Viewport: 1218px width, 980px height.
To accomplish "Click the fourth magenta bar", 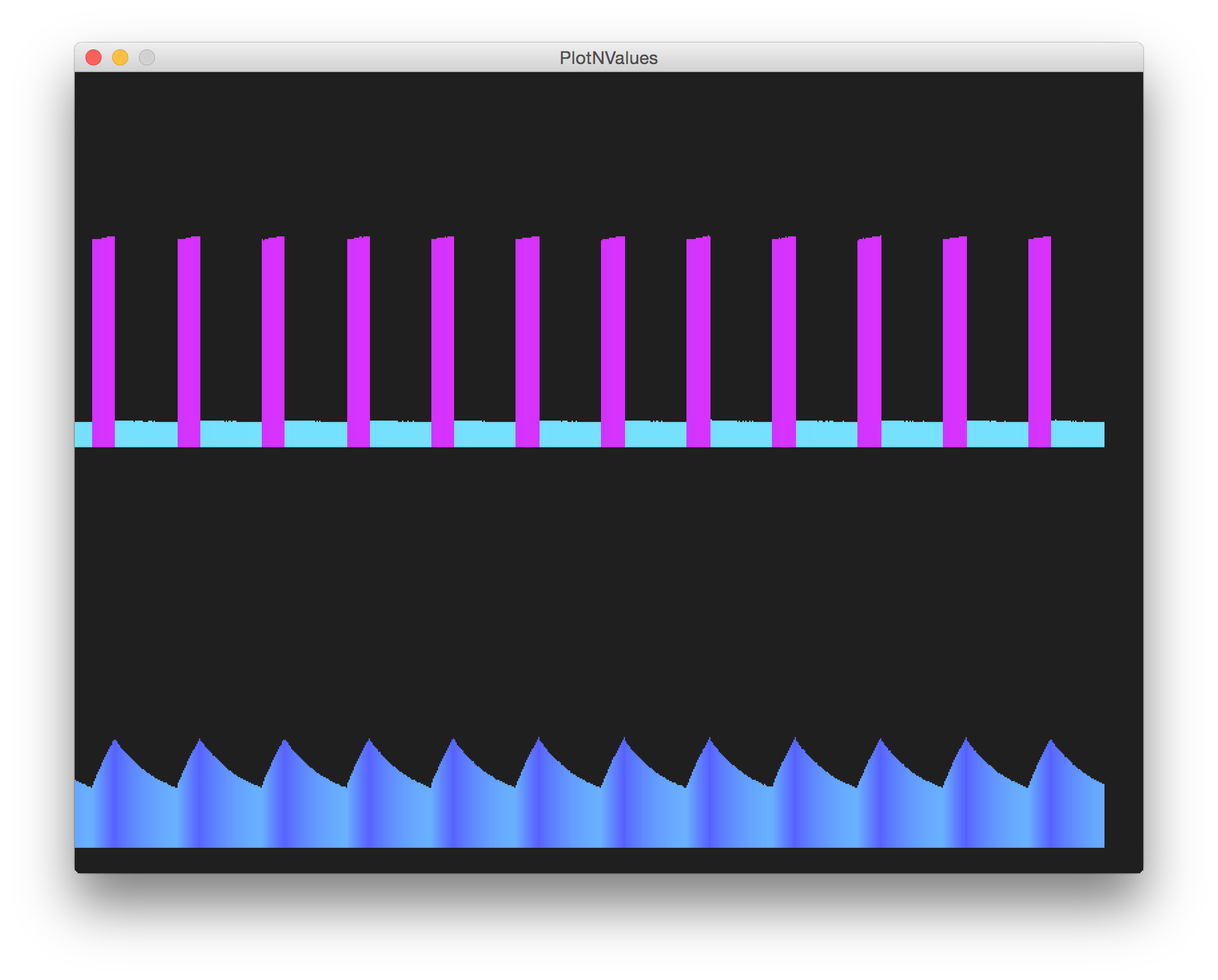I will (359, 334).
